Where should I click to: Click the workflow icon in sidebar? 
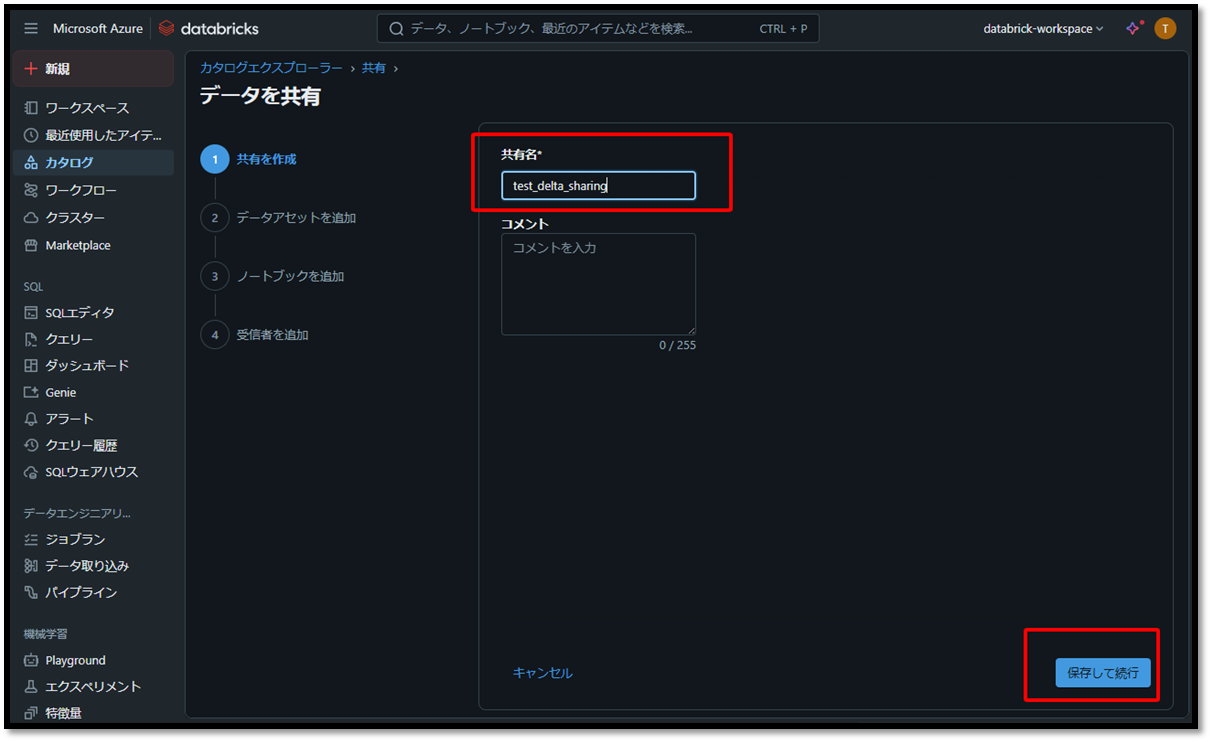[x=31, y=190]
